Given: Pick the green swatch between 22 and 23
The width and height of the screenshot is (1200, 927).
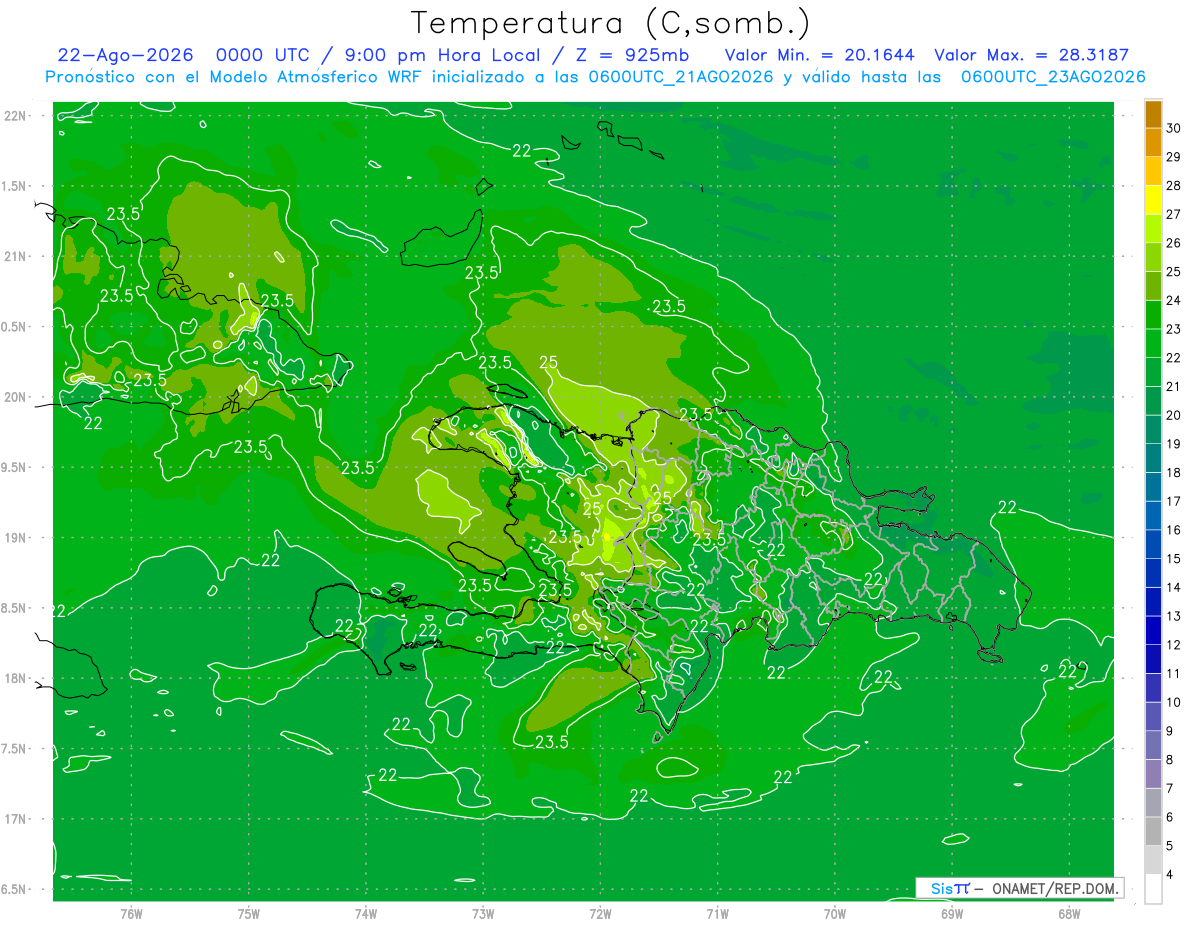Looking at the screenshot, I should tap(1153, 343).
